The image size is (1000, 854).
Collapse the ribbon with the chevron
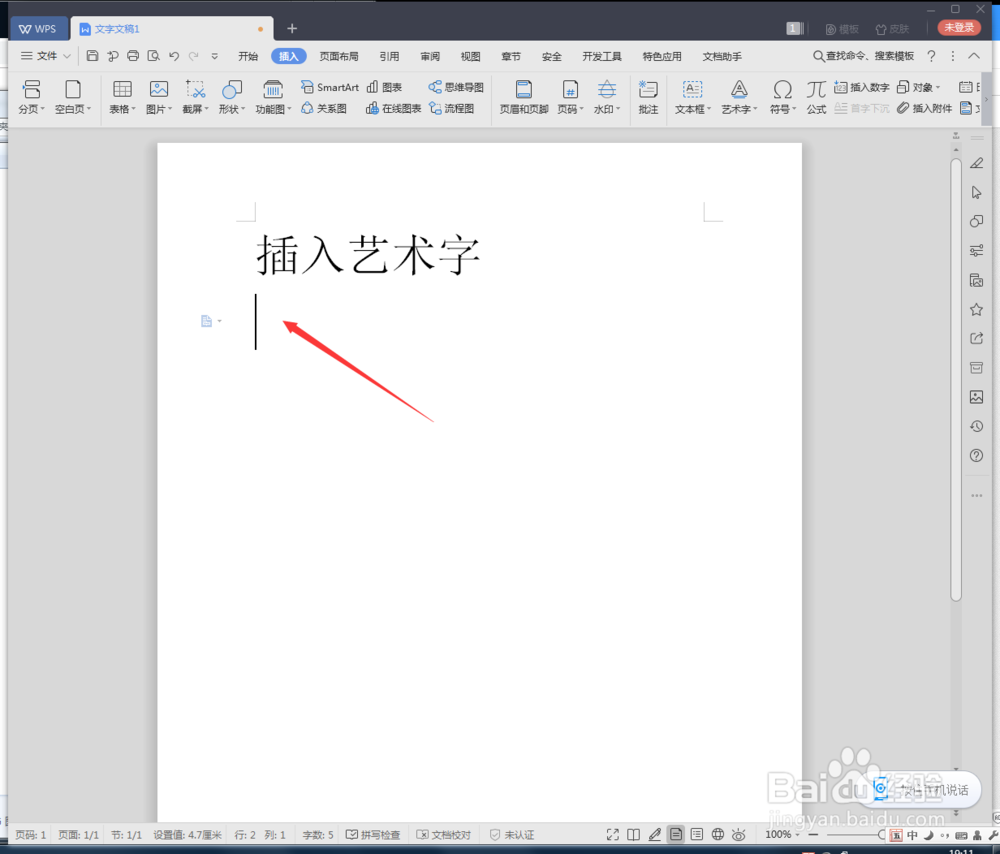(974, 56)
